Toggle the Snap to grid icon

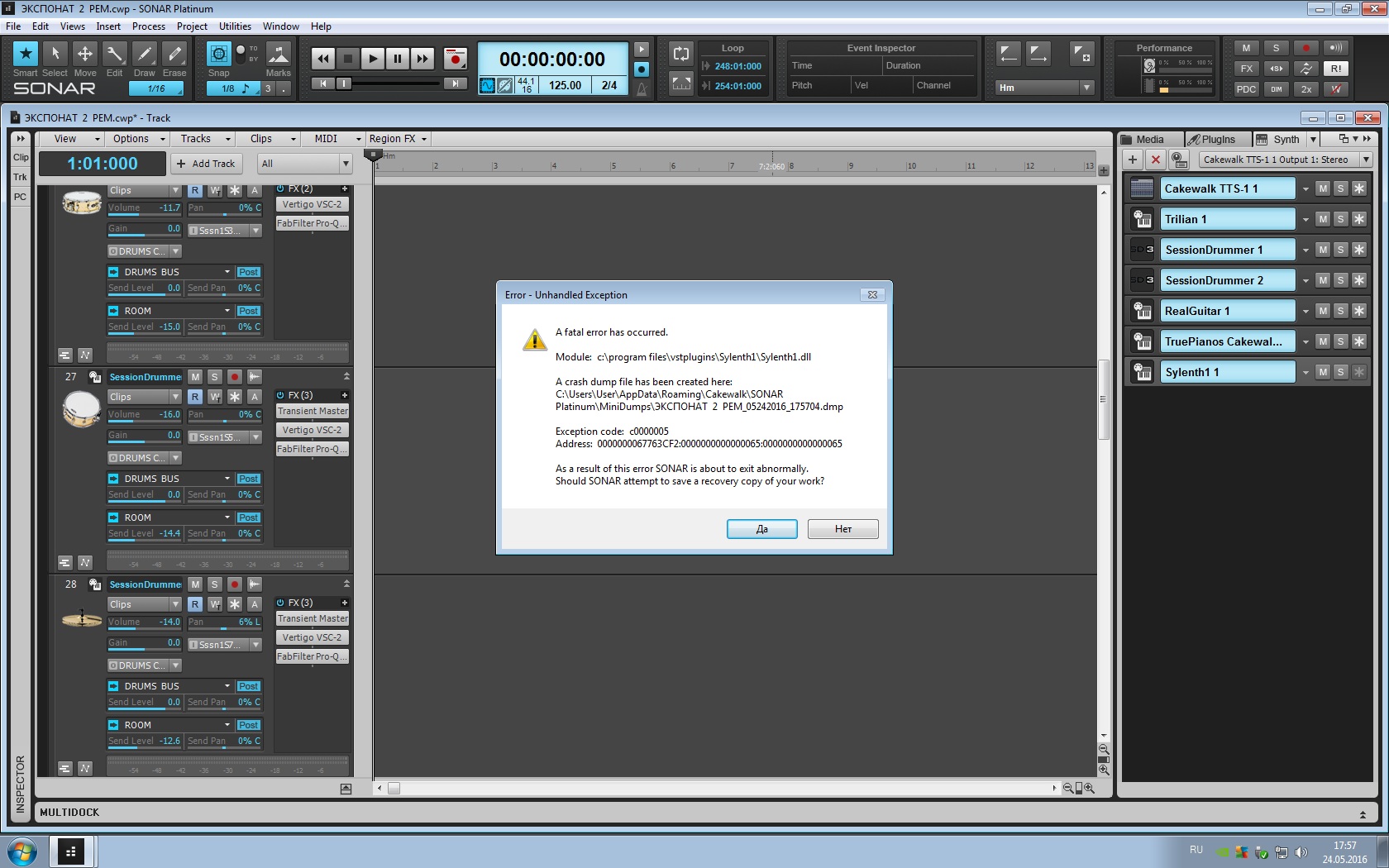tap(218, 54)
